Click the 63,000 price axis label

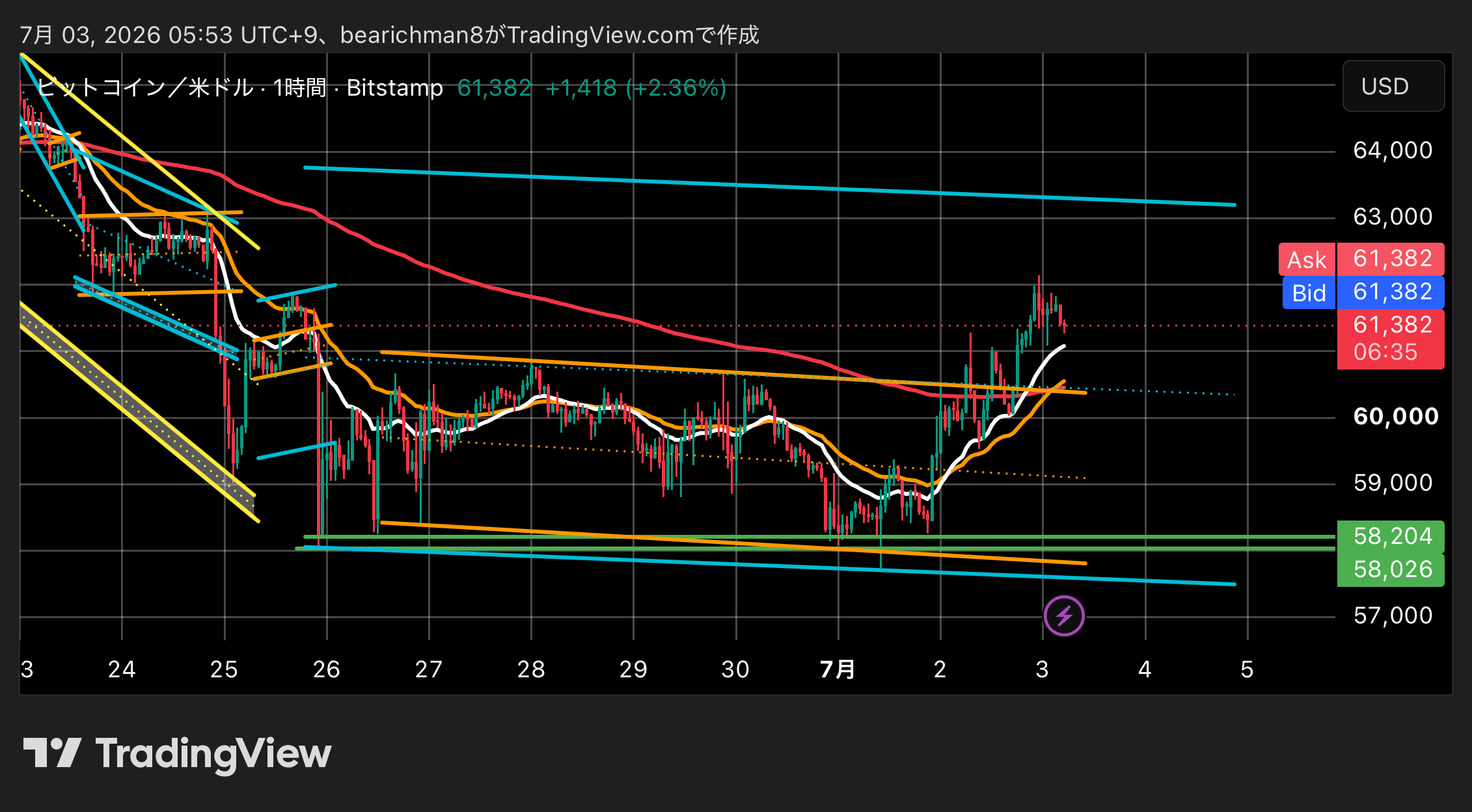pyautogui.click(x=1393, y=217)
